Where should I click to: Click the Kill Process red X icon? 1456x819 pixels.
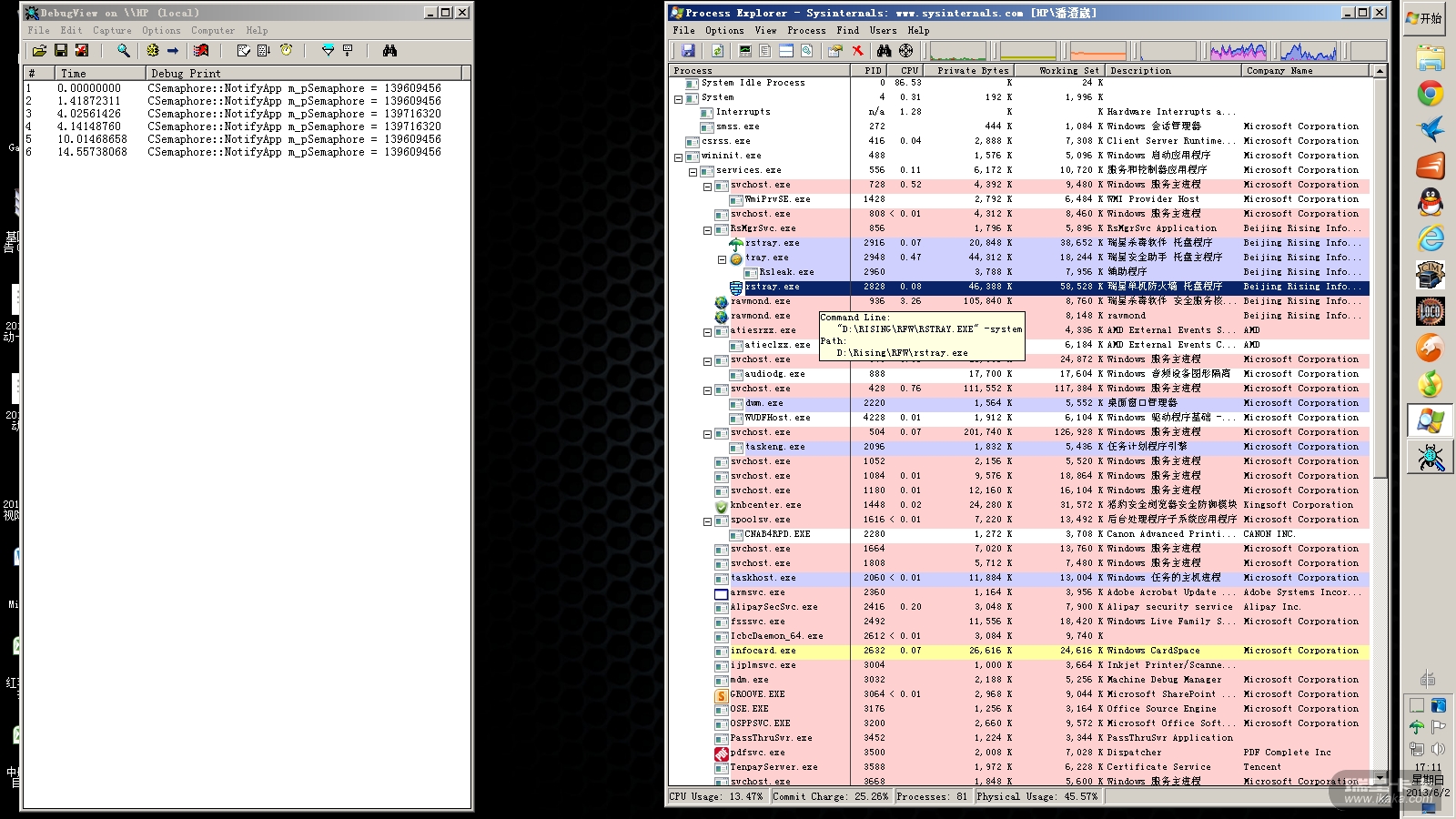coord(857,51)
